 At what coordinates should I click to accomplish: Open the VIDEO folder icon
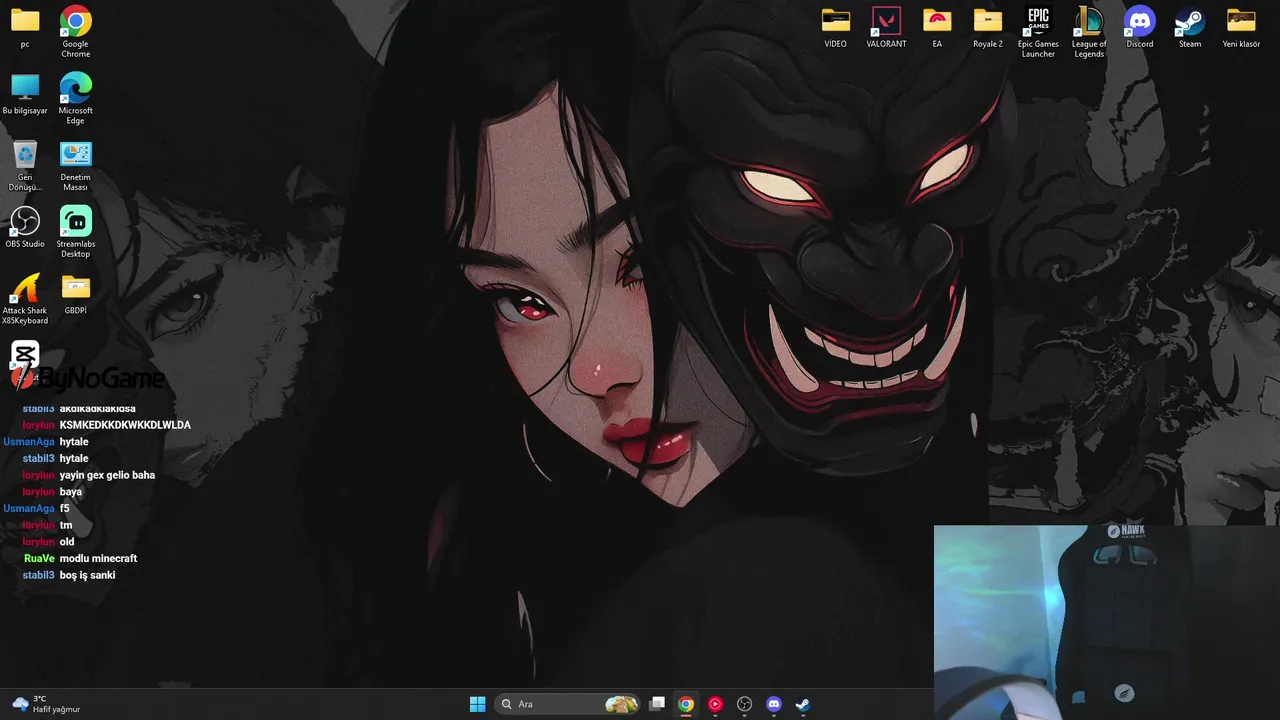point(835,27)
